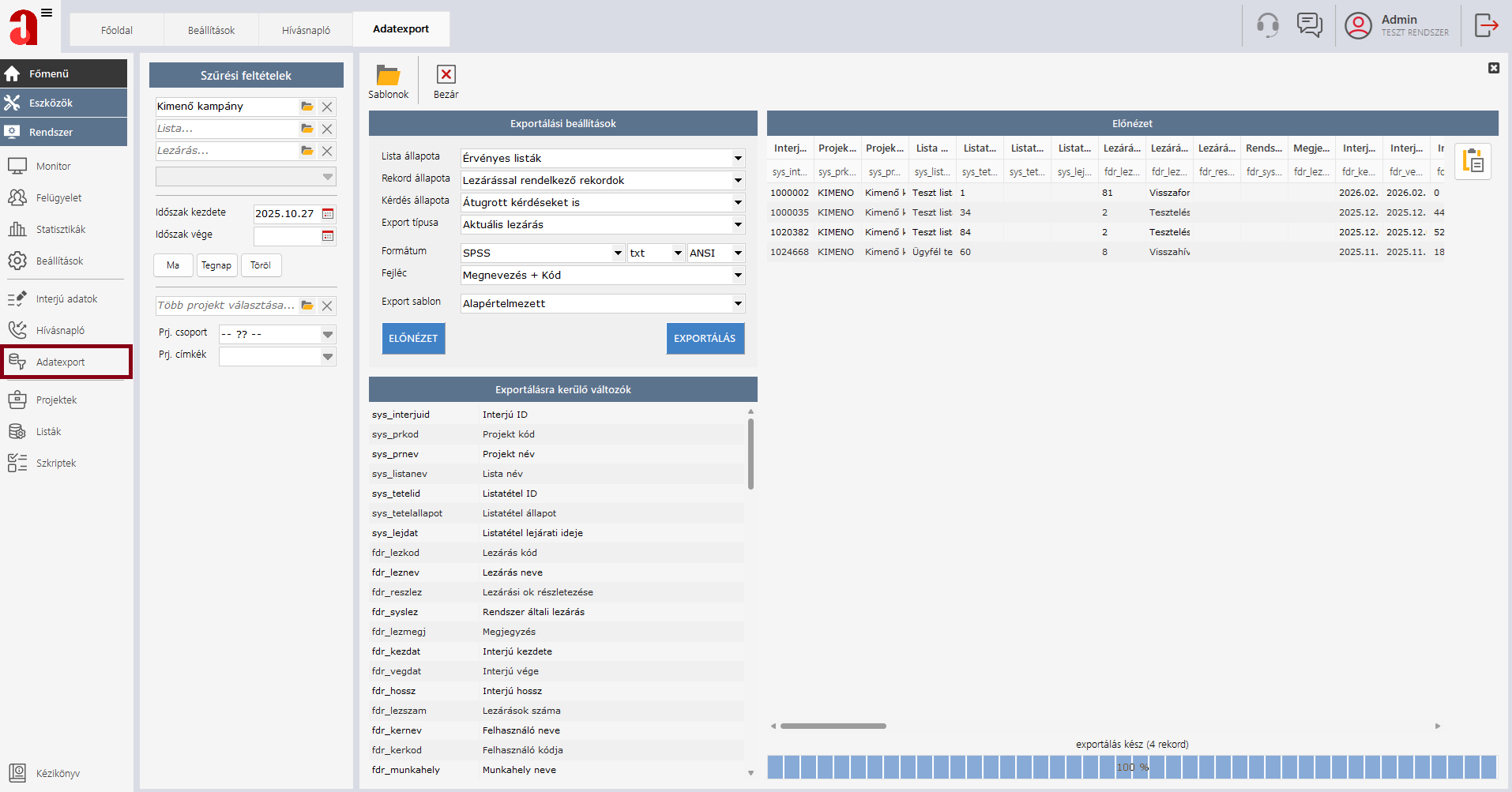Open calendar for Időszak kezdete date
Screen dimensions: 1512x792
coord(328,214)
